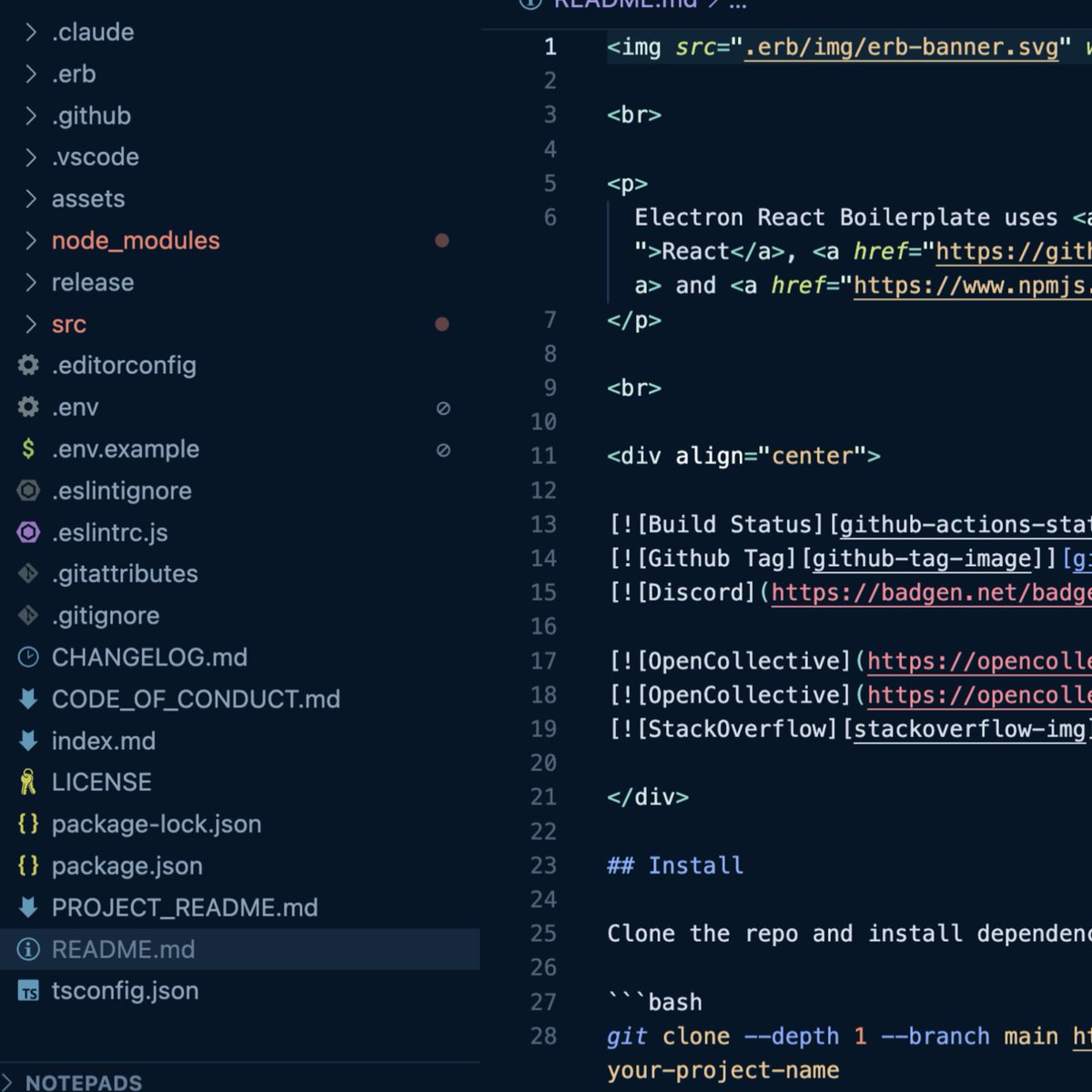Open the LICENSE file

point(102,783)
